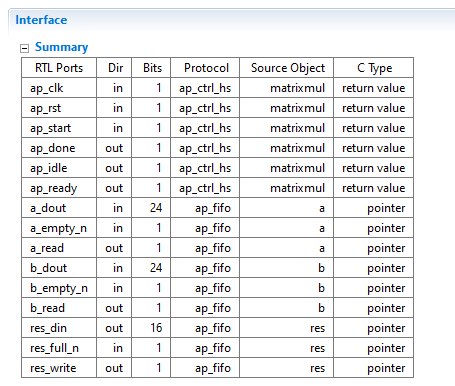Screen dimensions: 455x386
Task: Click the res_write port cell
Action: (59, 368)
